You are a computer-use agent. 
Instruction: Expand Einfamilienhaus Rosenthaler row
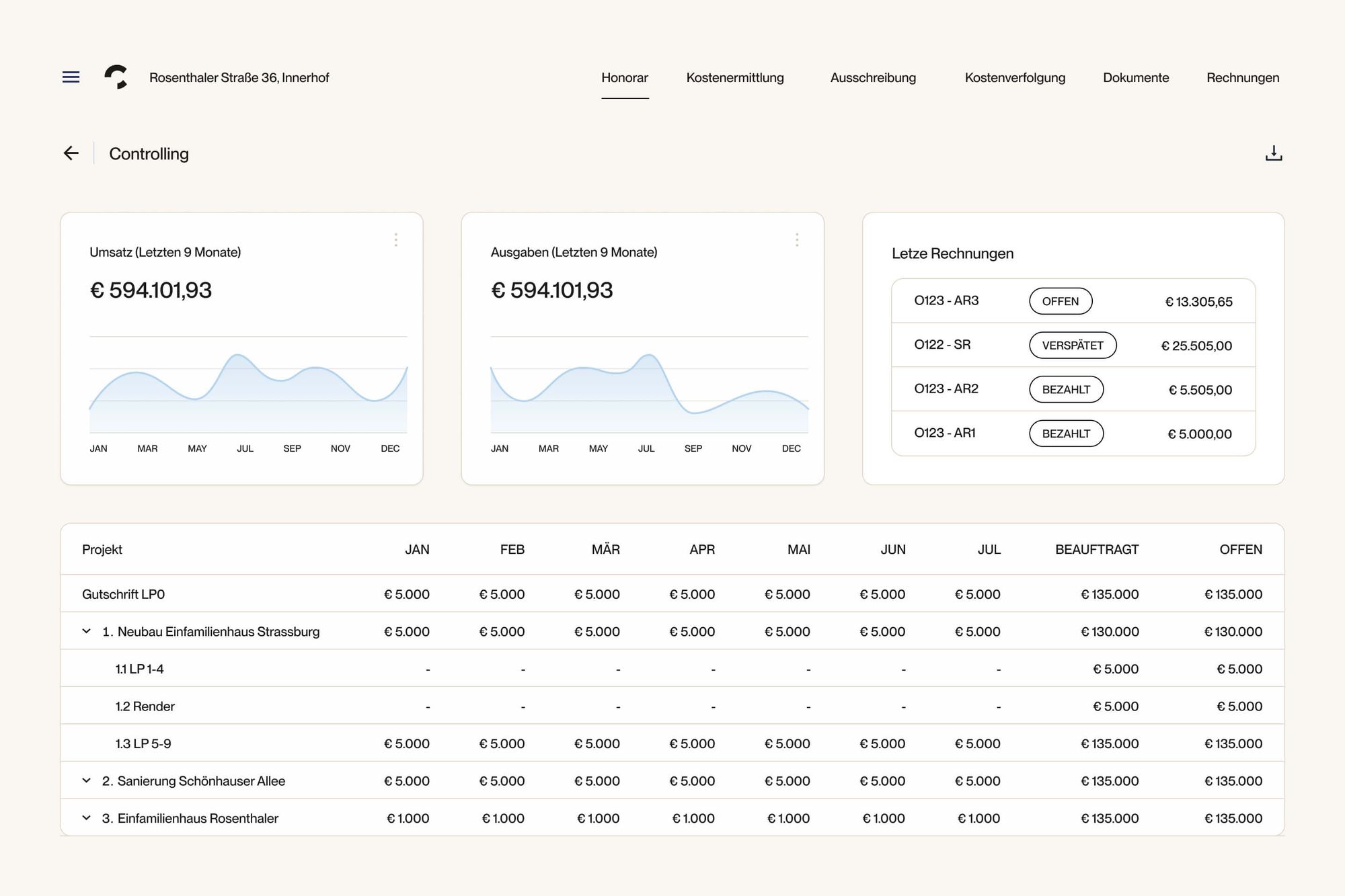click(x=87, y=818)
